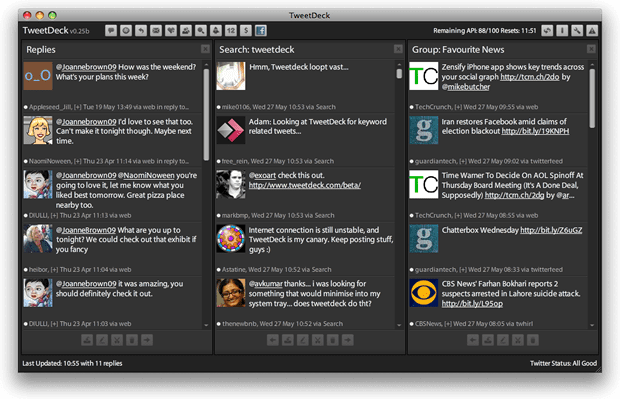Open the @mikebutcher mention link
Viewport: 620px width, 399px height.
pyautogui.click(x=466, y=87)
